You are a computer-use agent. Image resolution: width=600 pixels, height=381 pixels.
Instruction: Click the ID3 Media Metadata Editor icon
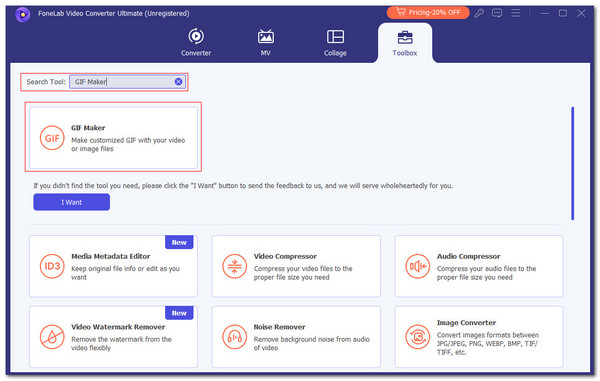52,266
